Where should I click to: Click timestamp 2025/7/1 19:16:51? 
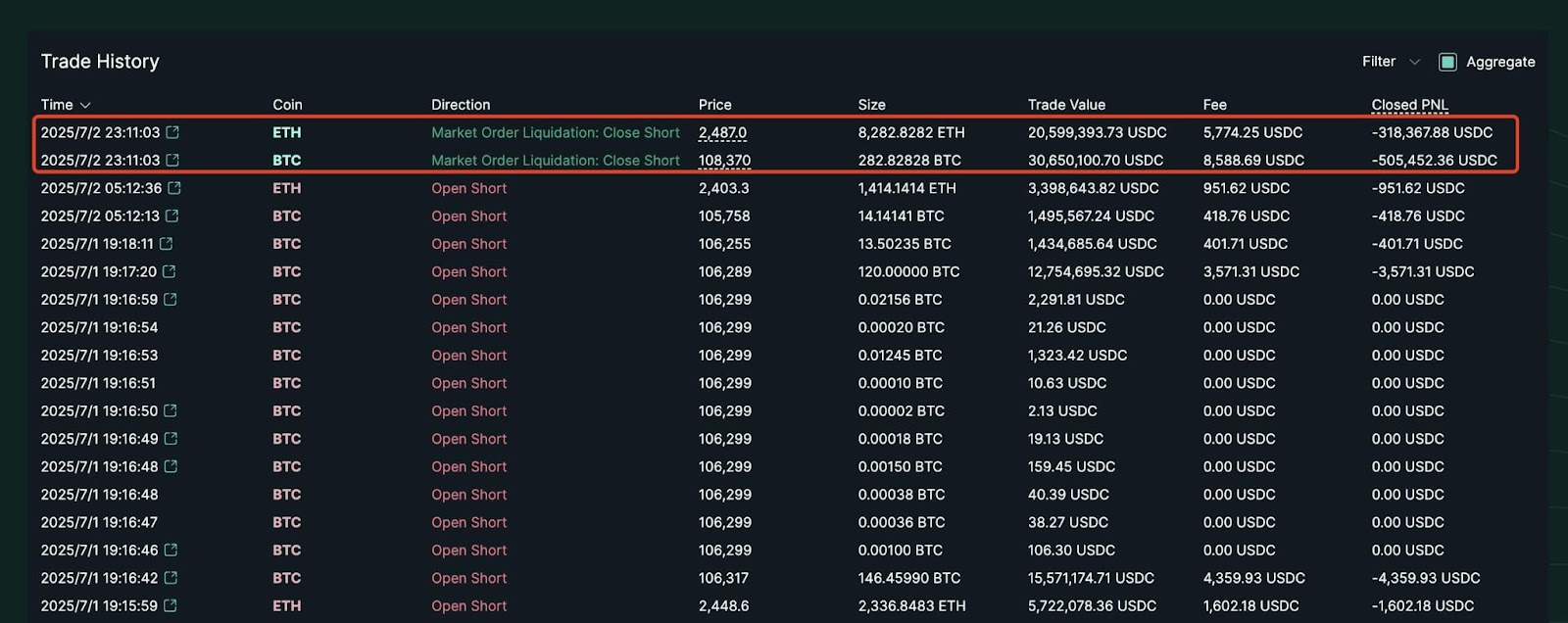tap(98, 383)
